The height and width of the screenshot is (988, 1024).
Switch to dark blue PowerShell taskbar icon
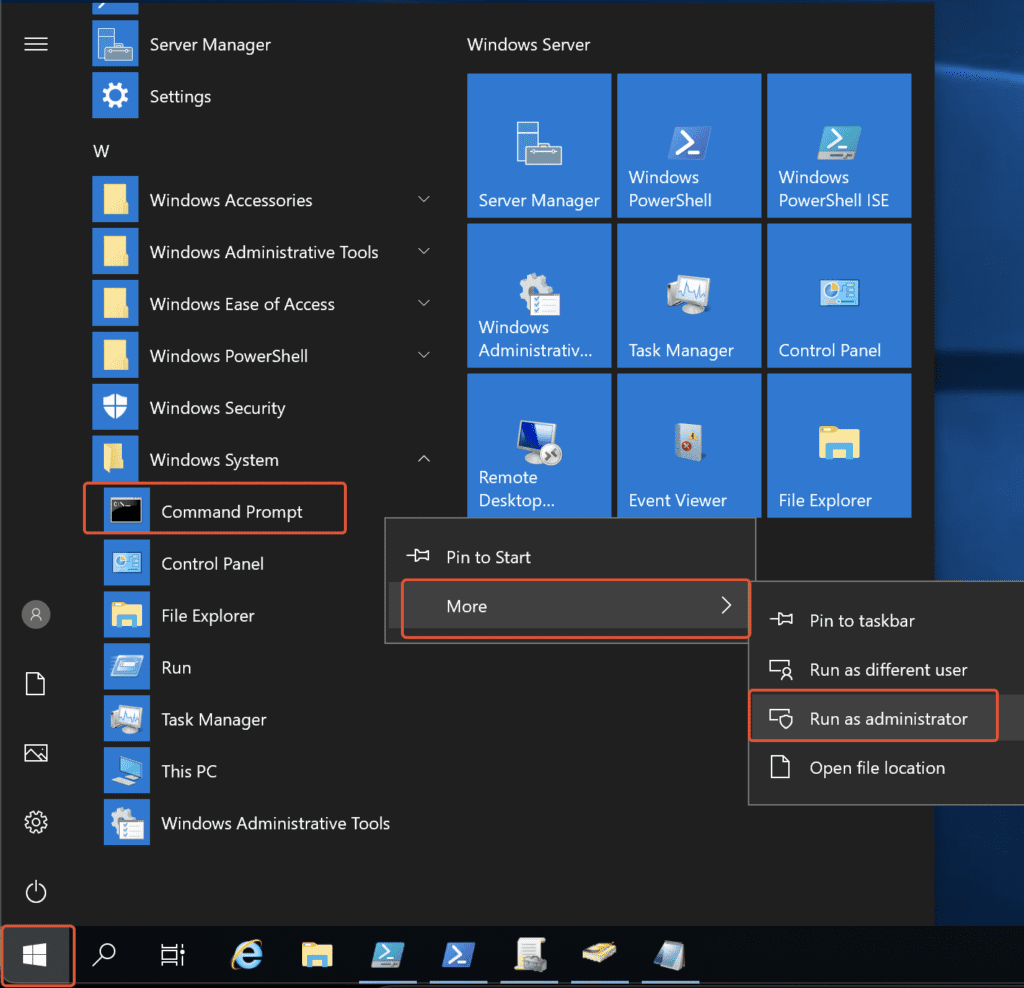click(458, 955)
